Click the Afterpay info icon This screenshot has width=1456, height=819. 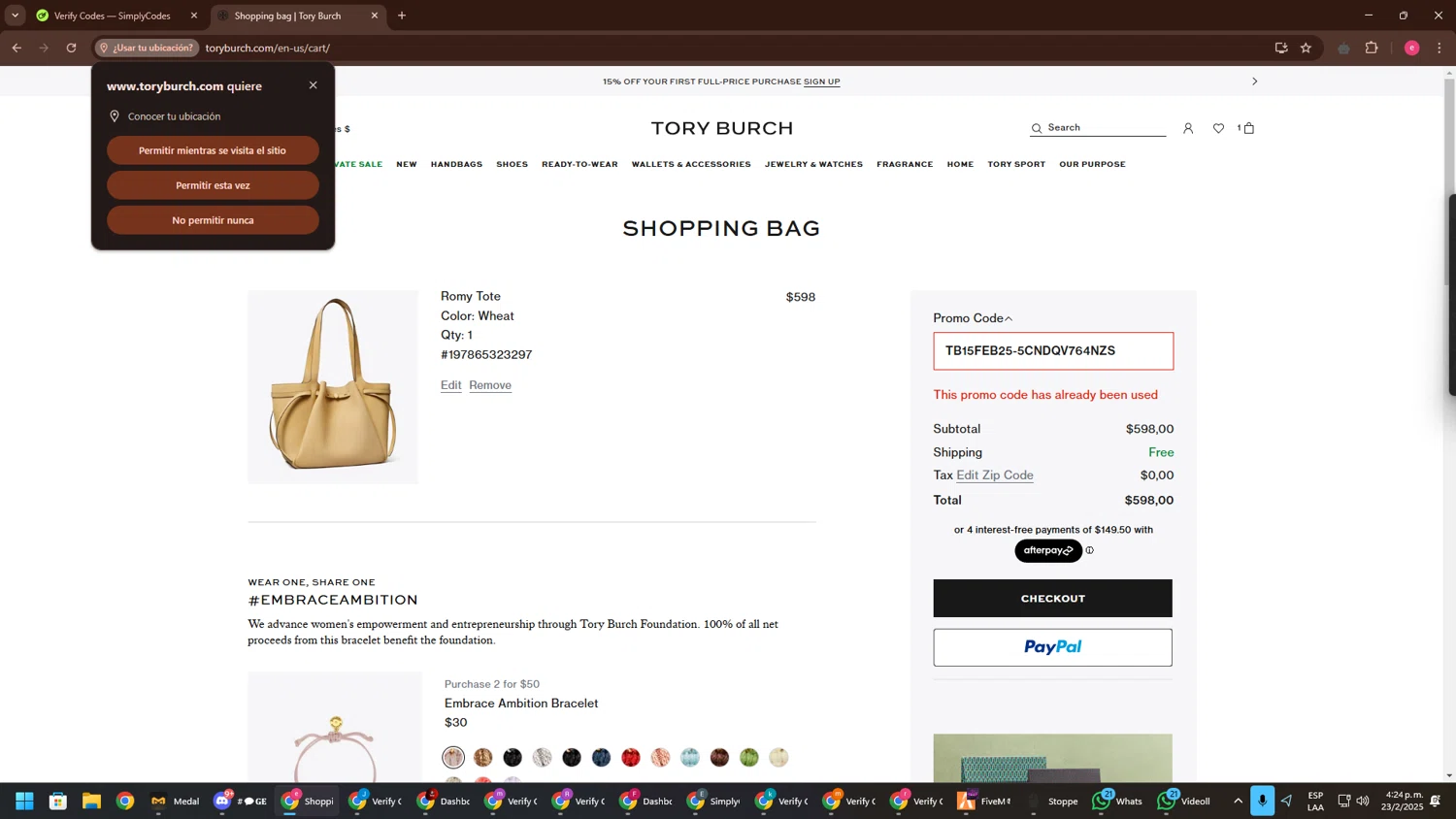[x=1089, y=550]
